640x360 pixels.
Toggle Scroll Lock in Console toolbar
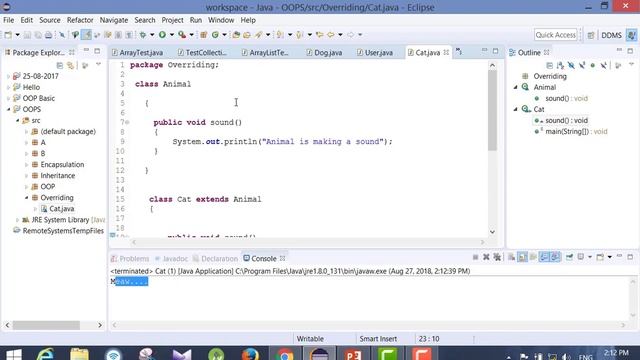point(522,257)
